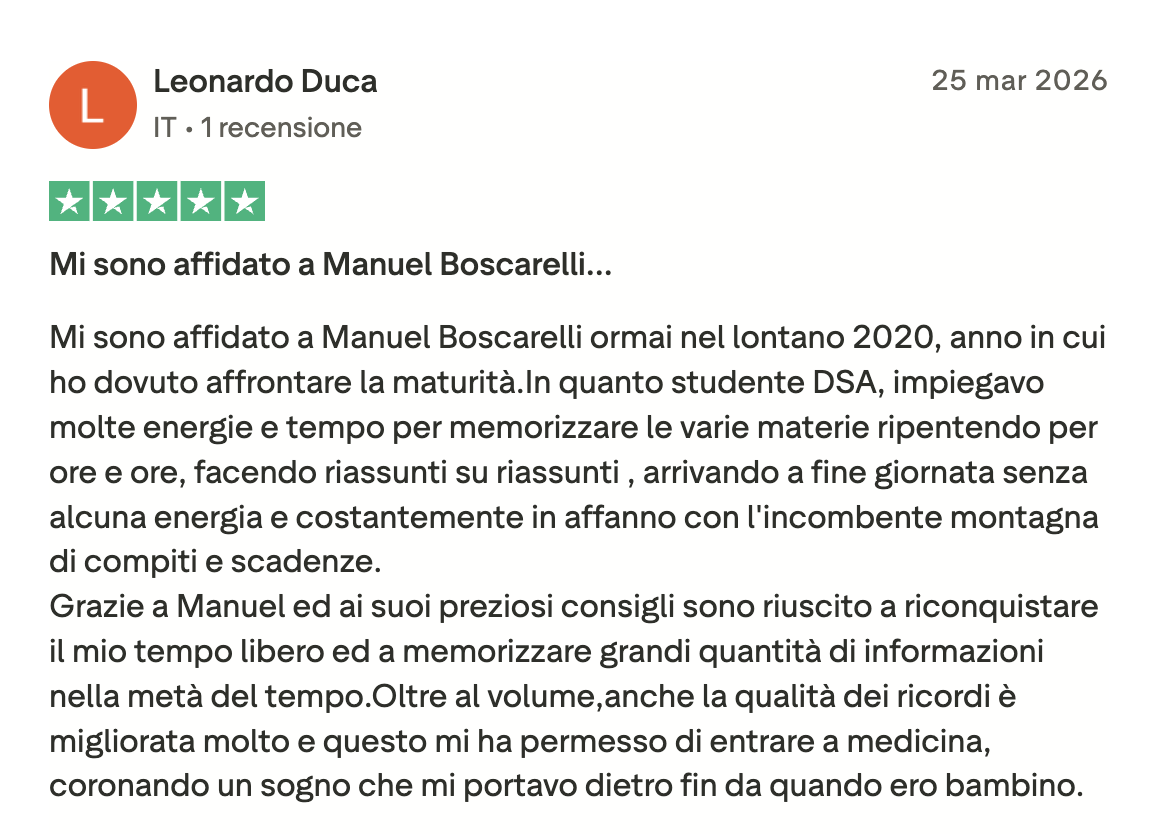Viewport: 1160px width, 834px height.
Task: Click the word "medicina" in the review
Action: 915,741
